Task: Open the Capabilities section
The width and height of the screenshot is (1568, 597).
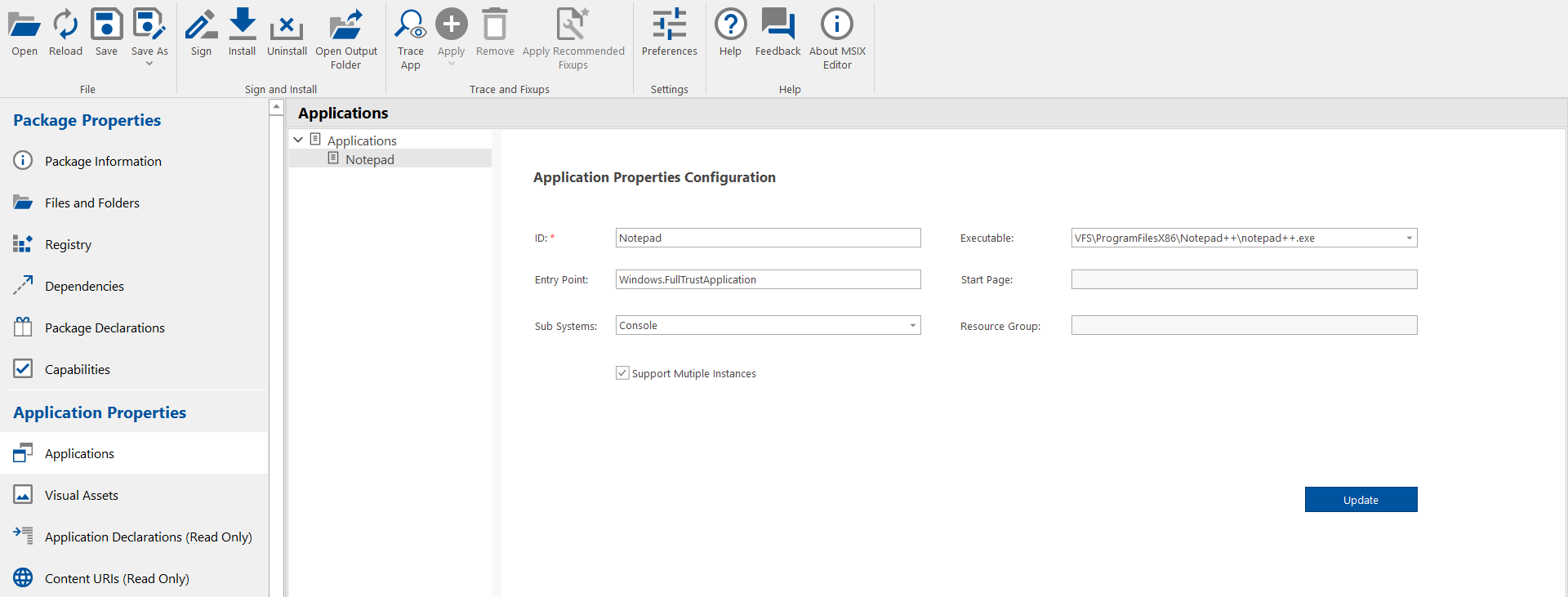Action: coord(78,369)
